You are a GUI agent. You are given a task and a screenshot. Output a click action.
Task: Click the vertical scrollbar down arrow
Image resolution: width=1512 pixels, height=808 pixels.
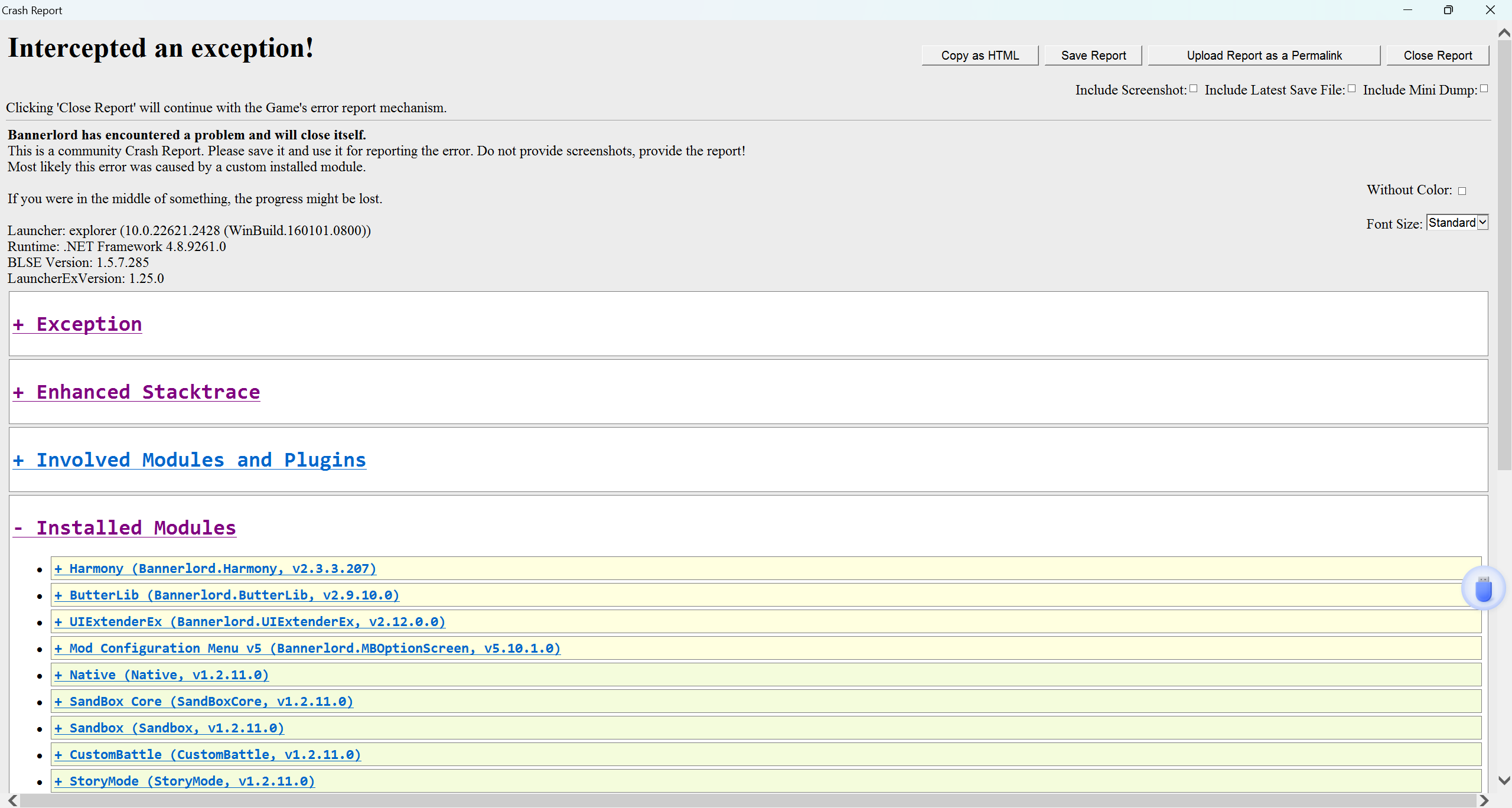tap(1504, 780)
